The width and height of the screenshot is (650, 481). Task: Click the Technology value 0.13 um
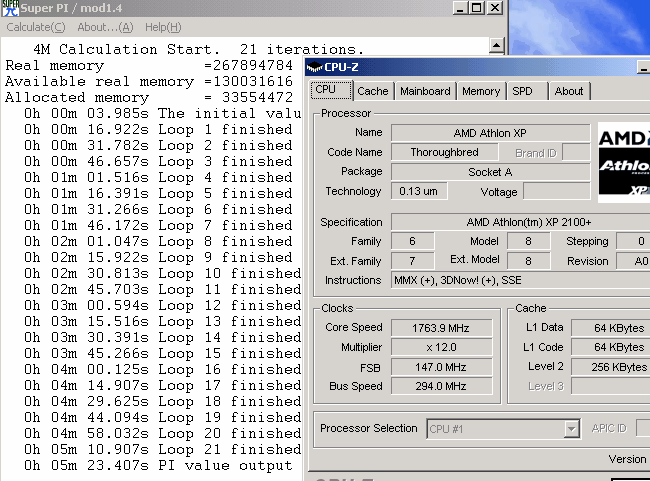coord(419,191)
